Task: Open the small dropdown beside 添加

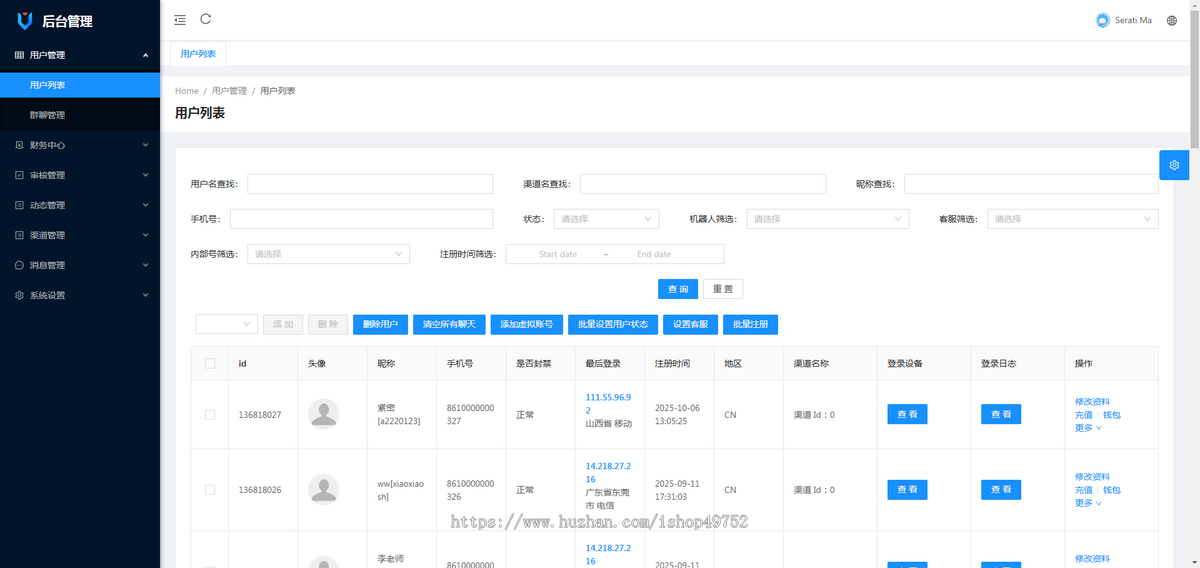Action: click(227, 324)
